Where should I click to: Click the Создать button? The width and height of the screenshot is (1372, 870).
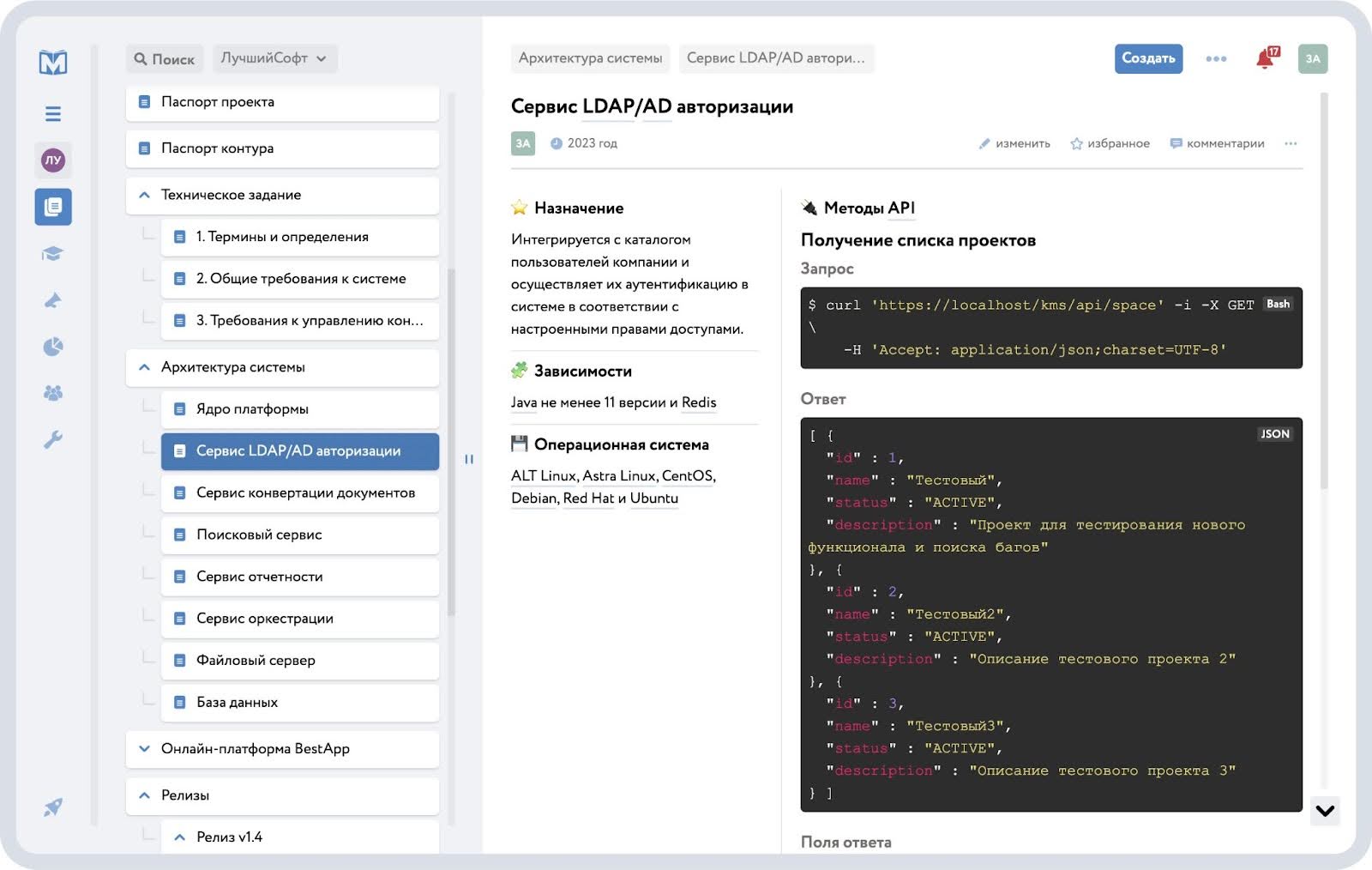coord(1148,58)
